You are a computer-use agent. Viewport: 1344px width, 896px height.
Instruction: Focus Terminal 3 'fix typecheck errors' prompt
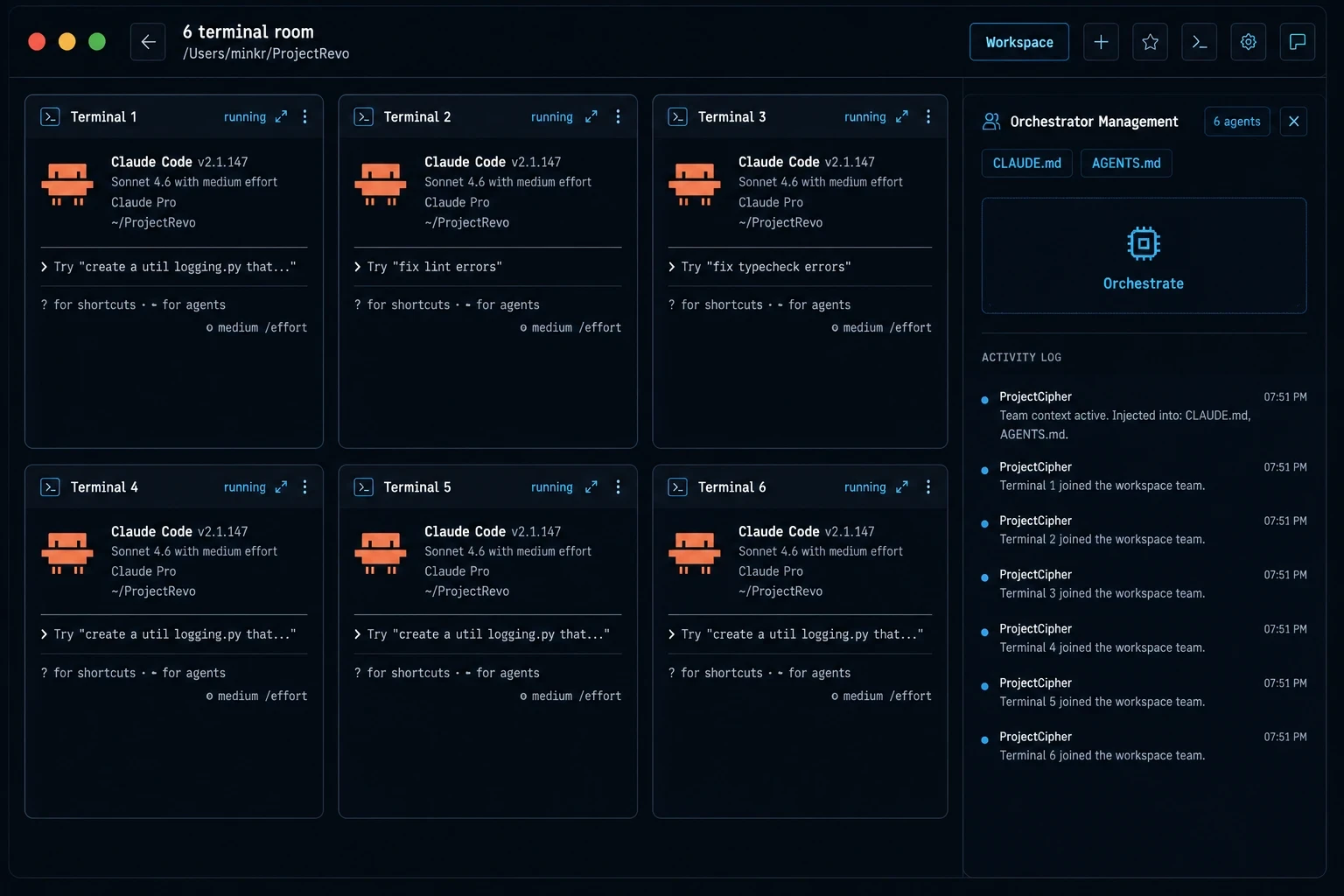coord(800,267)
